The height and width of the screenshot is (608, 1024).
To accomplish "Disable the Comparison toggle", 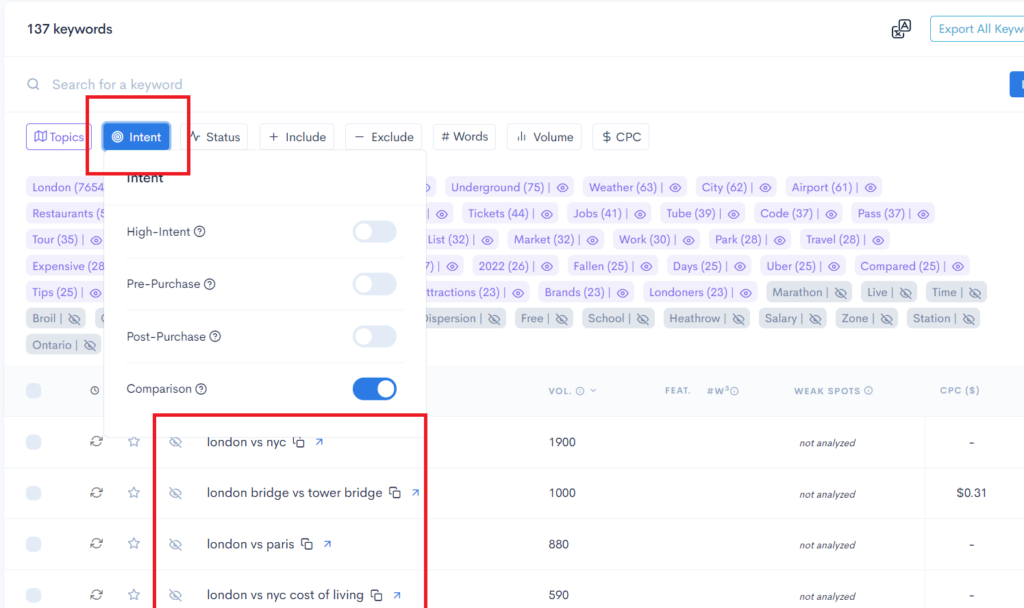I will coord(374,388).
